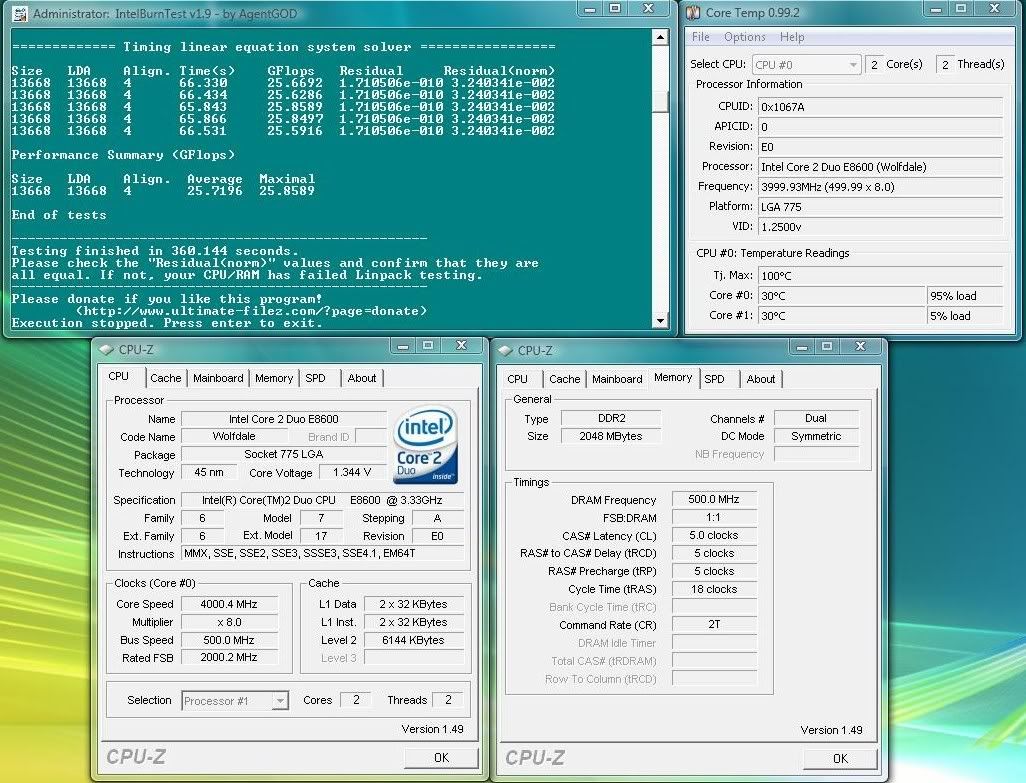
Task: Click the IntelBurnTest scrollbar down arrow
Action: pyautogui.click(x=660, y=321)
